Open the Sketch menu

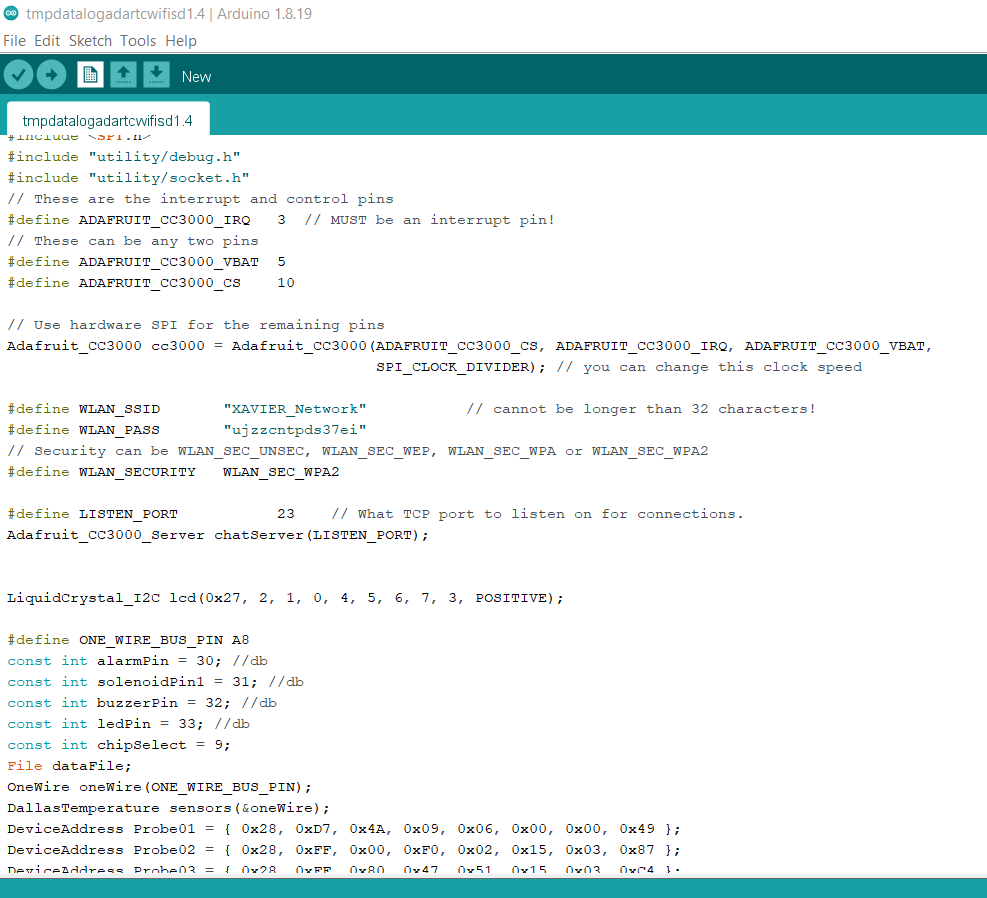pyautogui.click(x=90, y=41)
